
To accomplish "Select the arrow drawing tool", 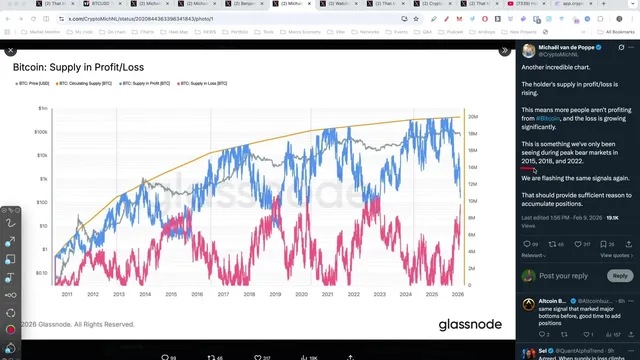I will tap(10, 242).
